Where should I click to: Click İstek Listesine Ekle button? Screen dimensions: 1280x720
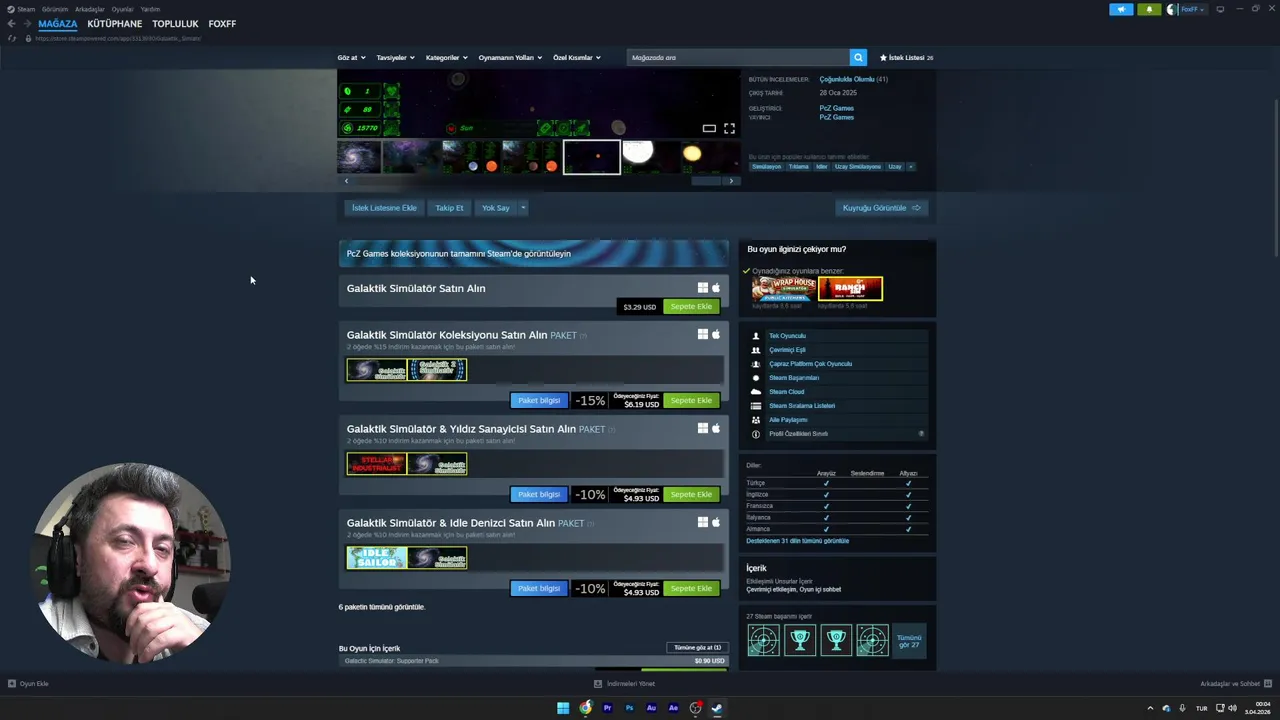click(384, 208)
